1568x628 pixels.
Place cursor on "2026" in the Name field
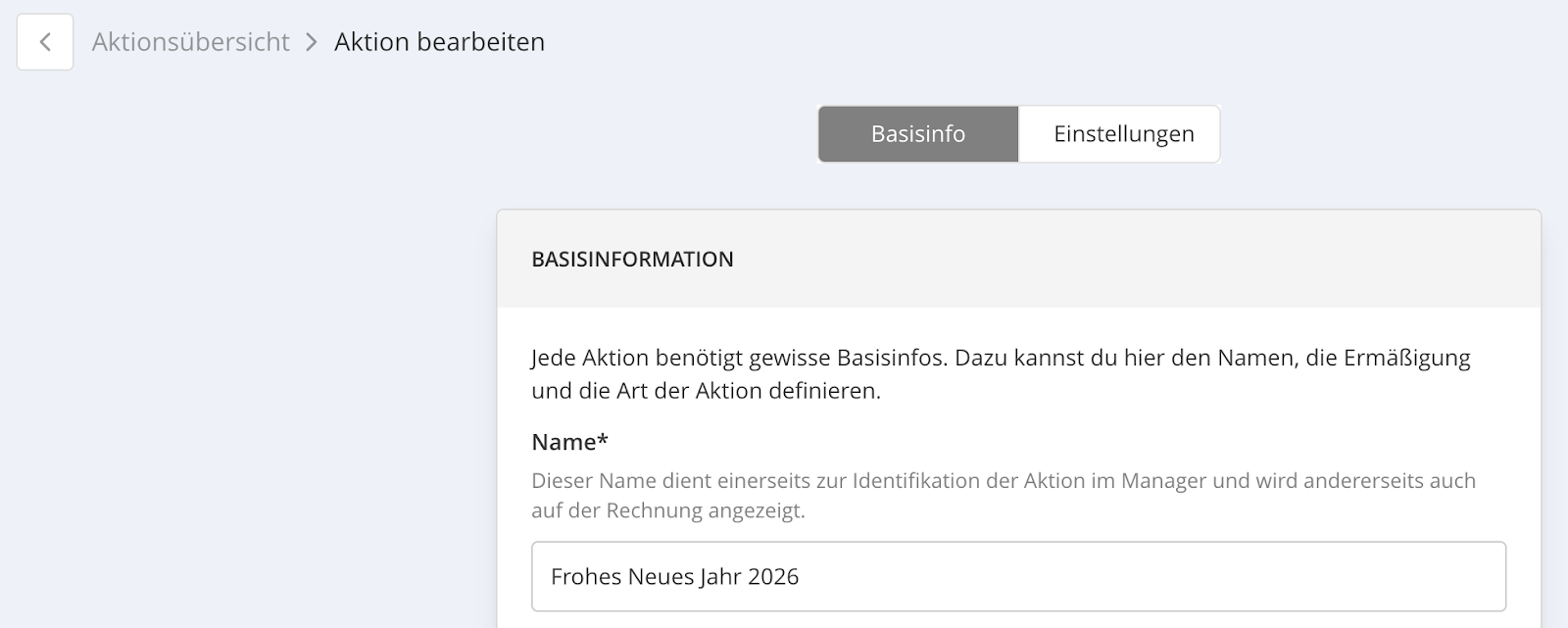tap(773, 577)
